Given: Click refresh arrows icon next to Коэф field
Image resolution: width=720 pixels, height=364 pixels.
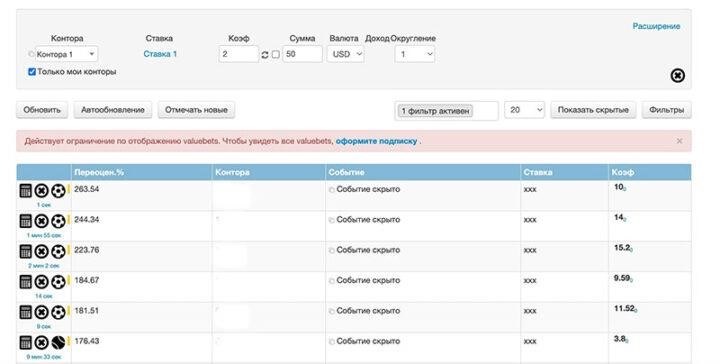Looking at the screenshot, I should tap(265, 55).
